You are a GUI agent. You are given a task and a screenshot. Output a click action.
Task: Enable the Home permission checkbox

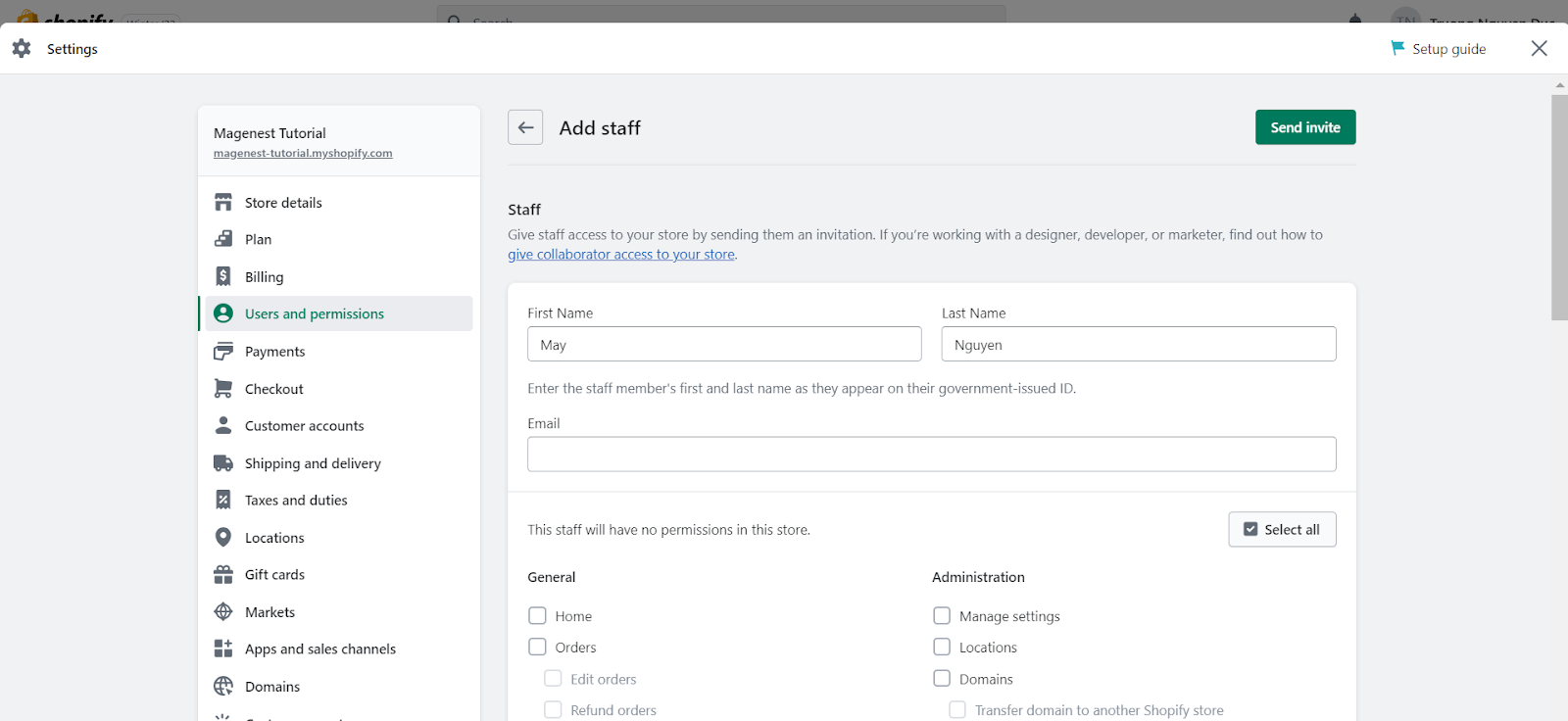pyautogui.click(x=537, y=616)
